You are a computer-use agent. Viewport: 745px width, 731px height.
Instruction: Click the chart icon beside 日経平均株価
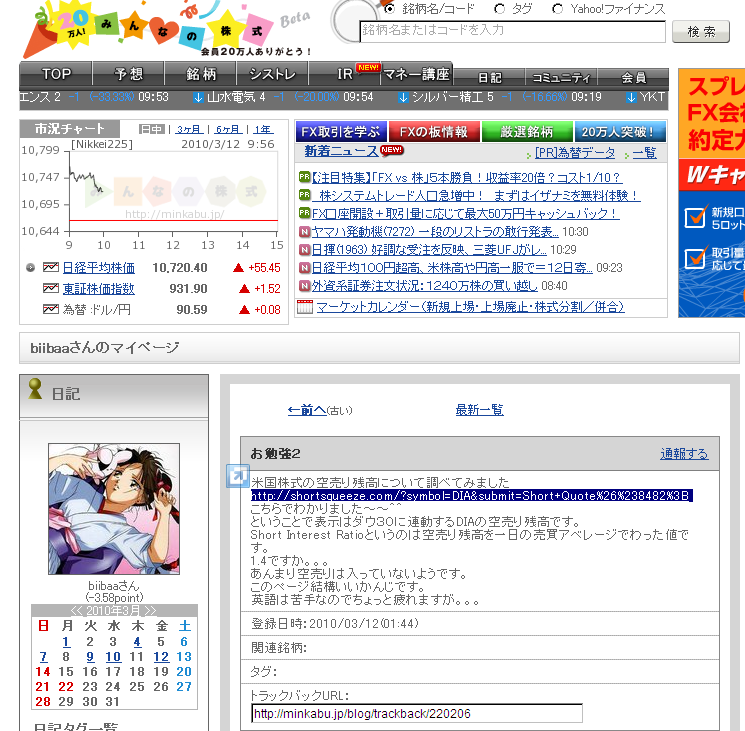[51, 268]
